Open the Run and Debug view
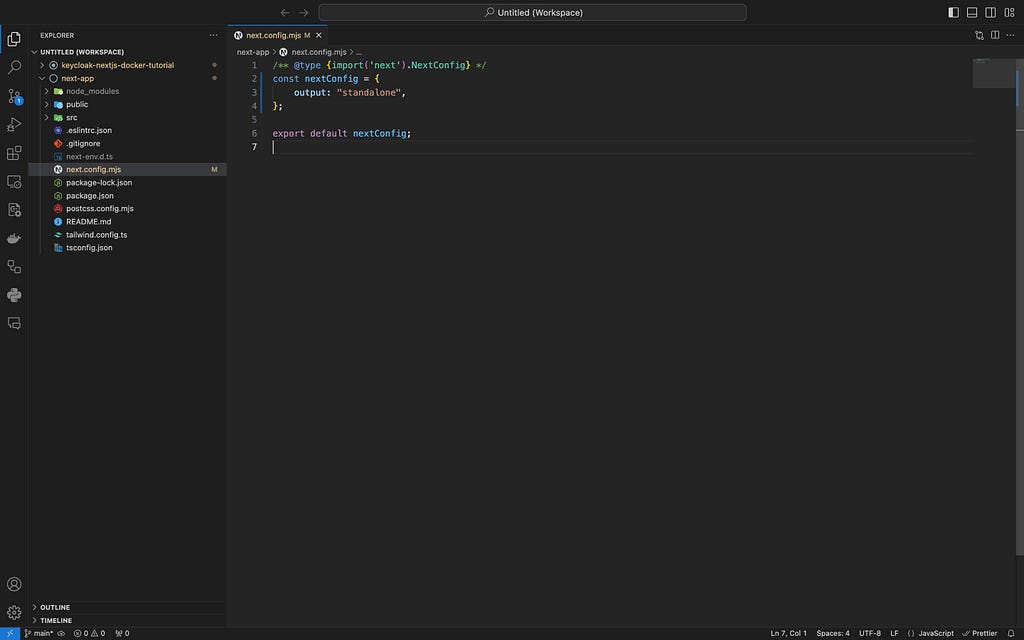1024x640 pixels. (x=14, y=124)
